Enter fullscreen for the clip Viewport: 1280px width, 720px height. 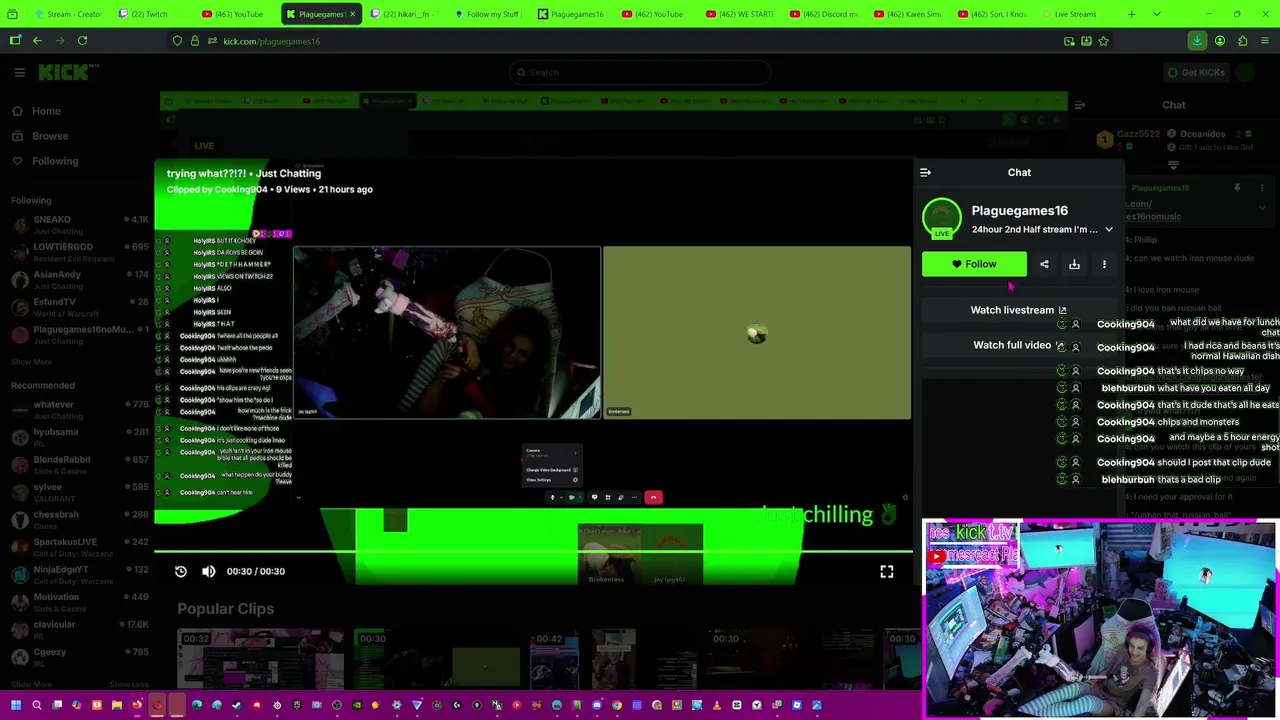click(x=886, y=571)
